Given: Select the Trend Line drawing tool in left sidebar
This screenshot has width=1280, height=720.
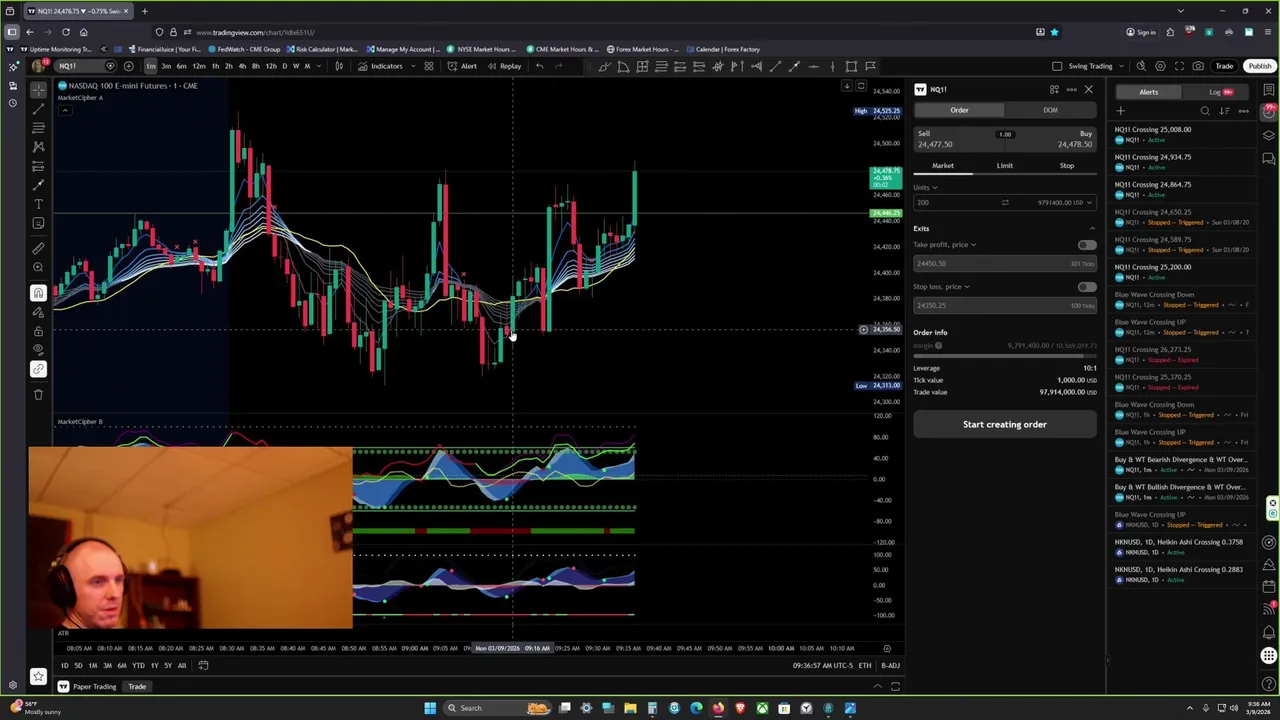Looking at the screenshot, I should [38, 108].
